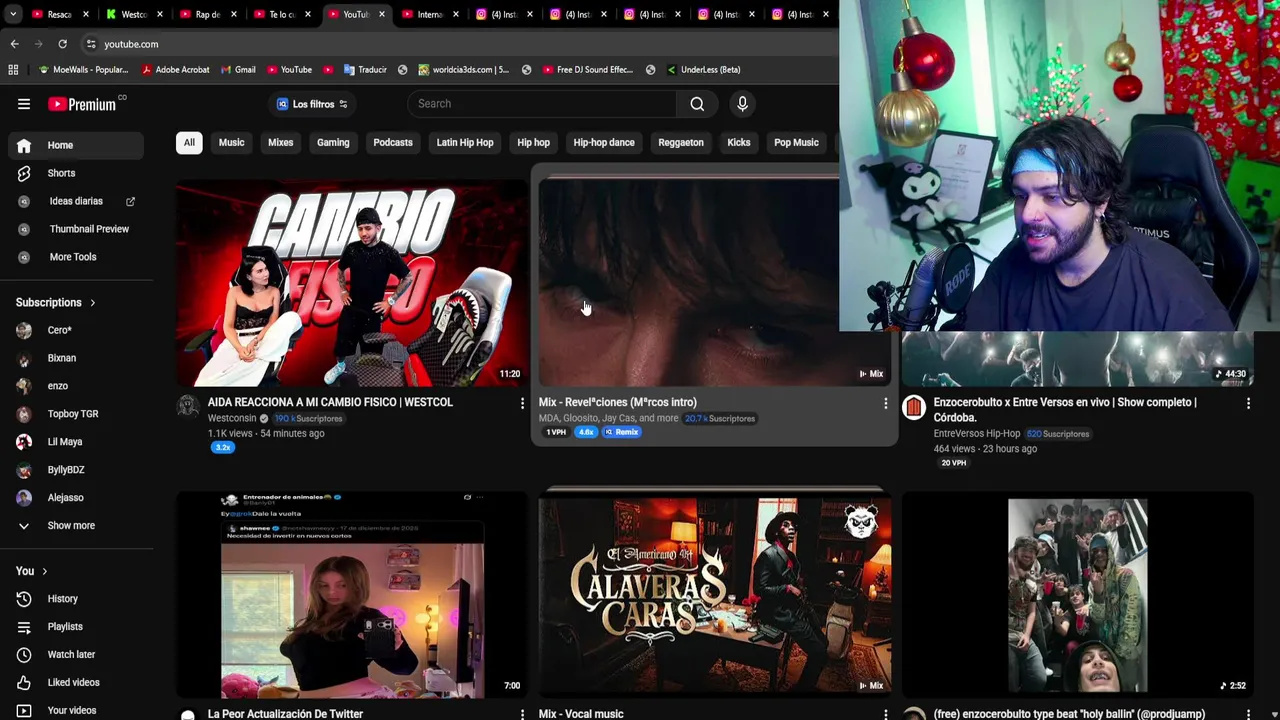Open enzo subscription channel
Screen dimensions: 1280x720
76,386
